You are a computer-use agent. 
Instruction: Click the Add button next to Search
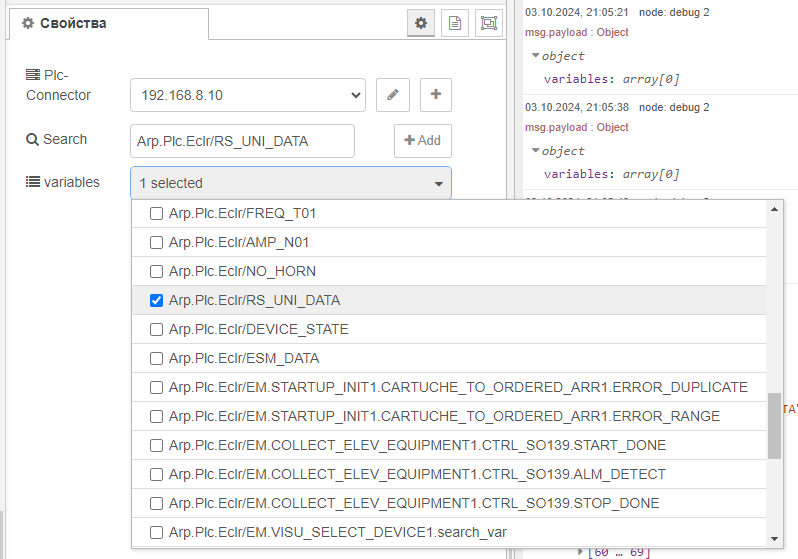coord(422,141)
